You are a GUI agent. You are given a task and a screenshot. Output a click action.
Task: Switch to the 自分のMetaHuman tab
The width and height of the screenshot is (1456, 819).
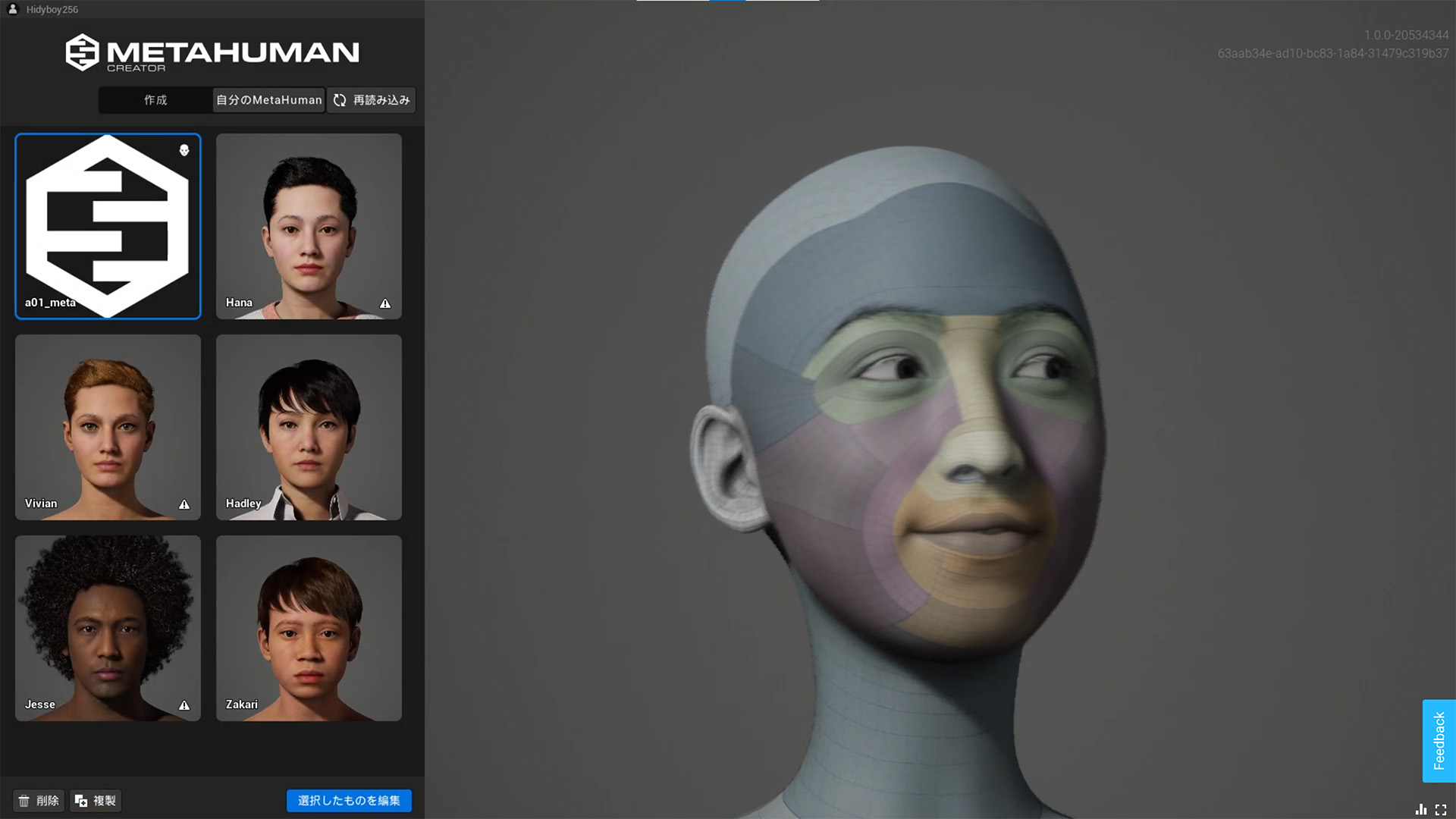coord(268,100)
